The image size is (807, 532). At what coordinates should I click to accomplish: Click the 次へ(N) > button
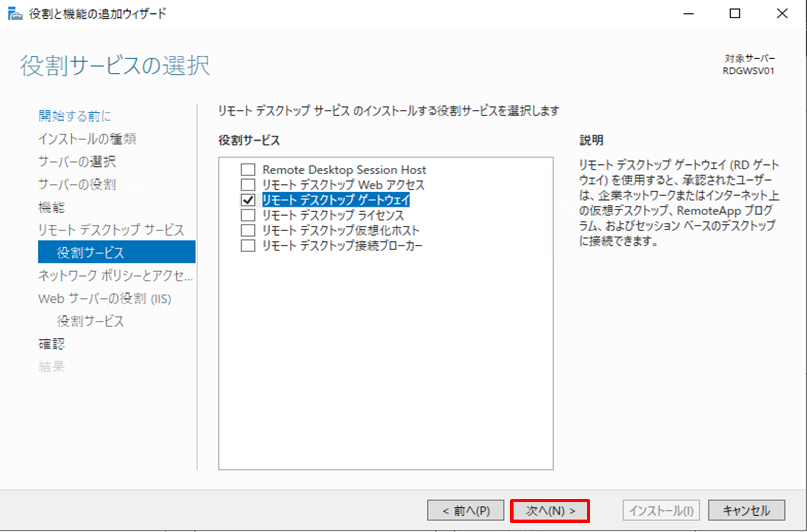click(x=549, y=510)
